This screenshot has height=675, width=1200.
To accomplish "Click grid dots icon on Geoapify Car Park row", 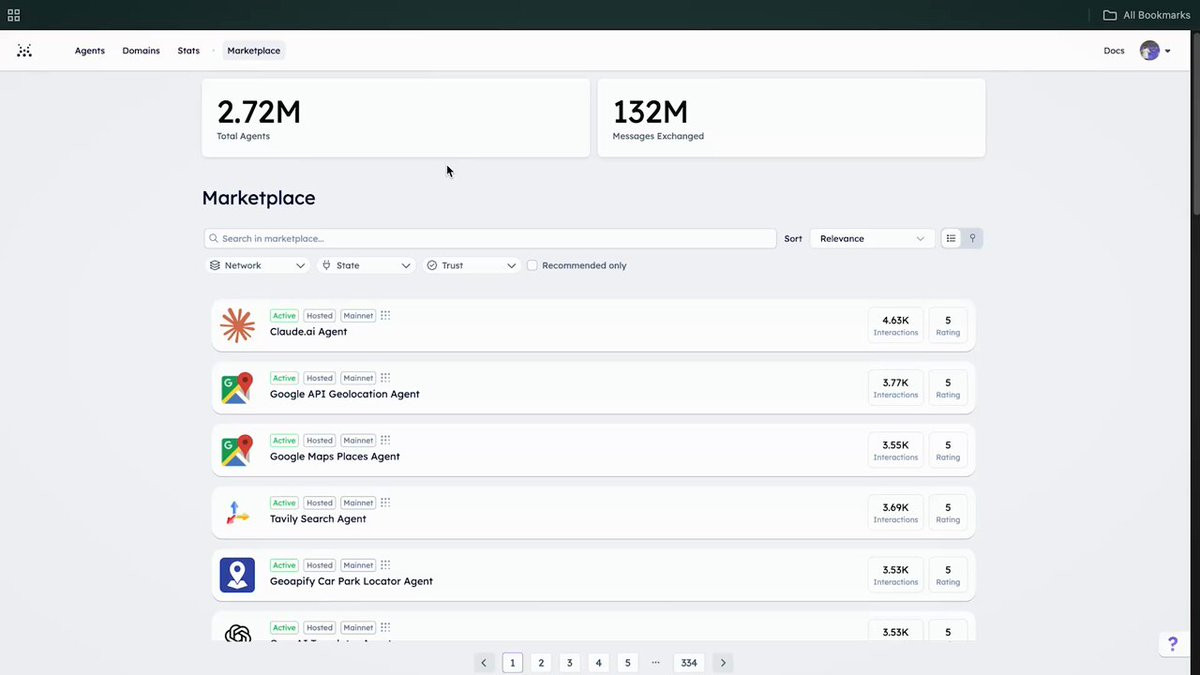I will coord(385,565).
